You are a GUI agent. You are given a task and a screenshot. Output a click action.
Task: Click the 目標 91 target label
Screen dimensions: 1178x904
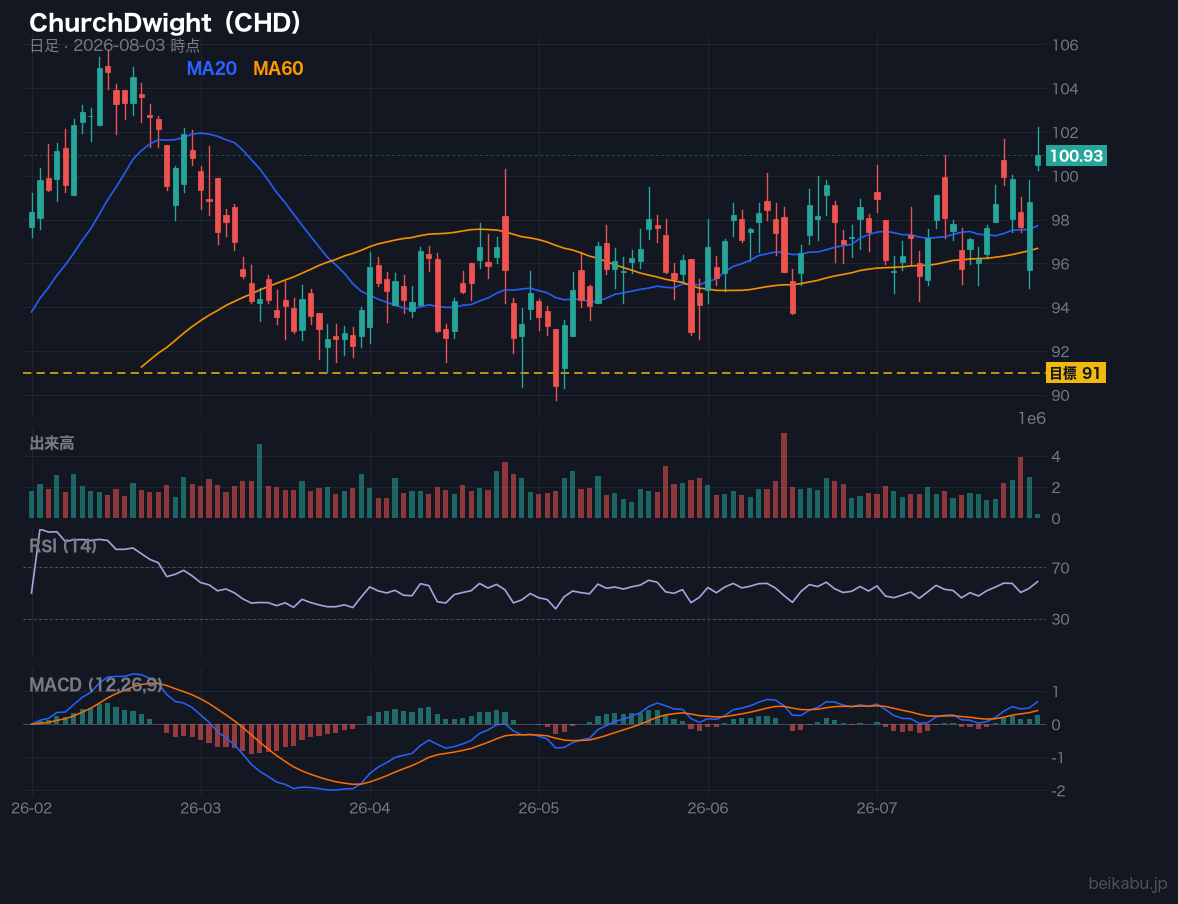pyautogui.click(x=1076, y=373)
